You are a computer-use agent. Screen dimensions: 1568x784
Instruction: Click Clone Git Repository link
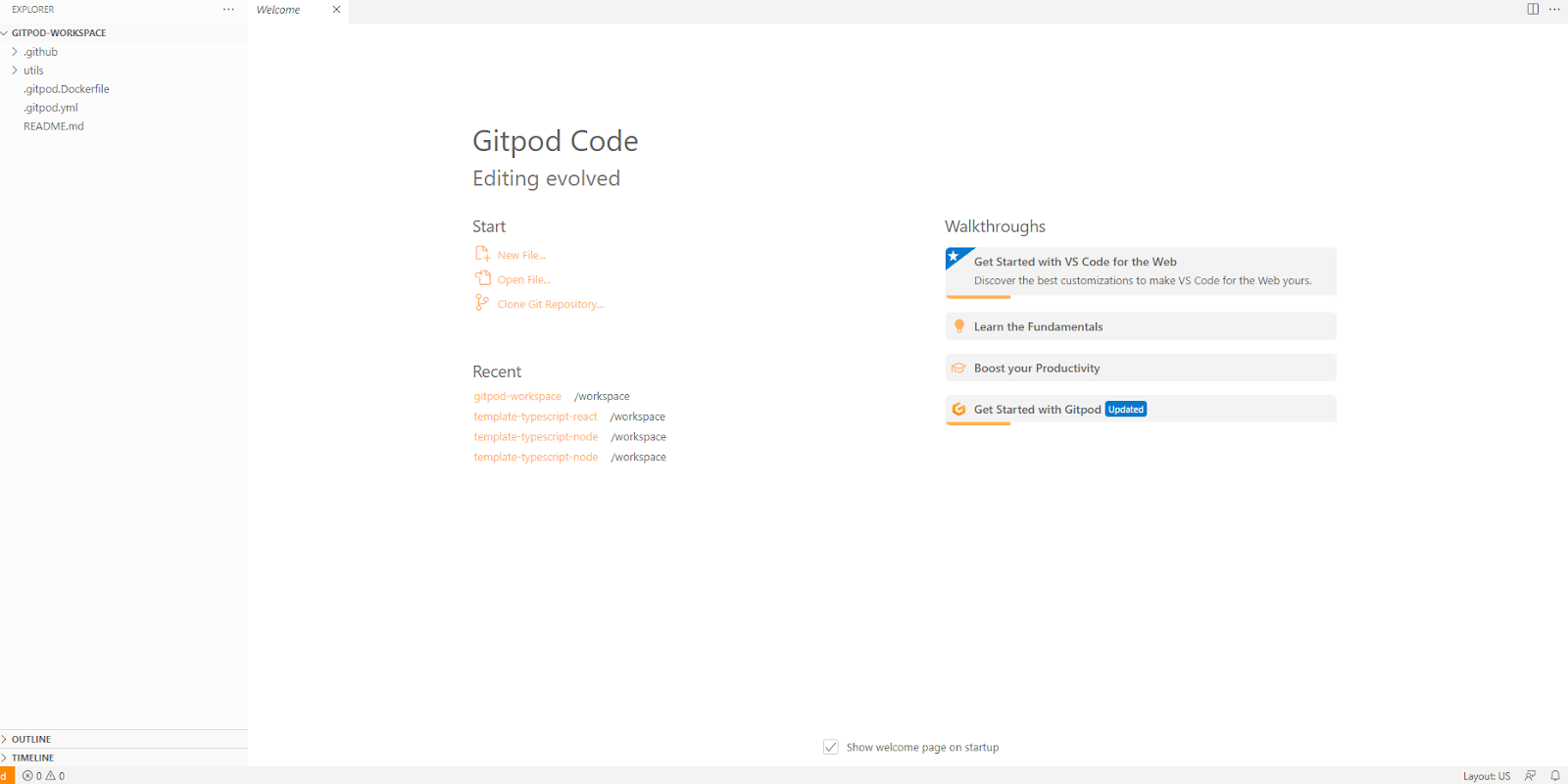click(550, 304)
